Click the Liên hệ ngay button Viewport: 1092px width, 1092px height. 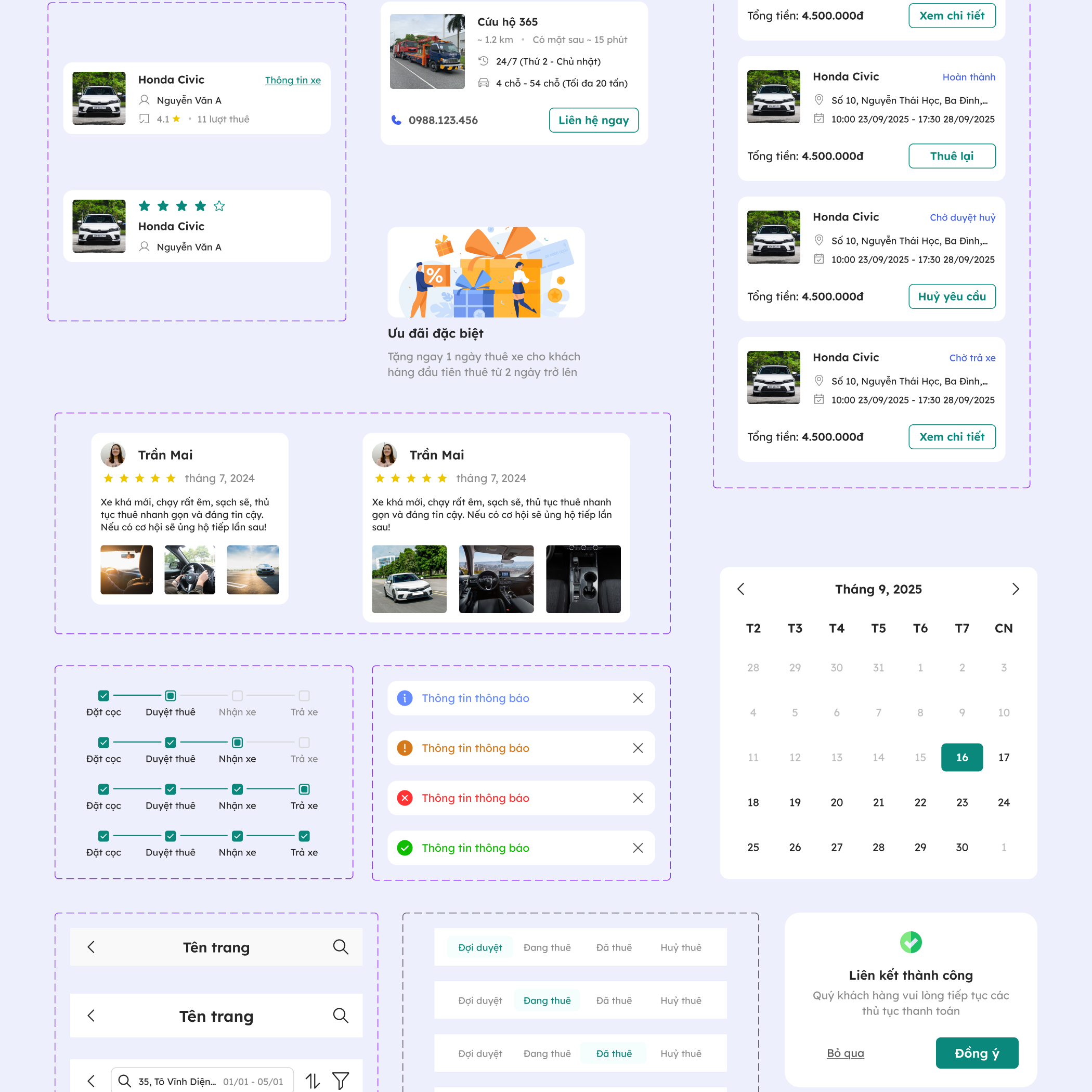click(593, 120)
